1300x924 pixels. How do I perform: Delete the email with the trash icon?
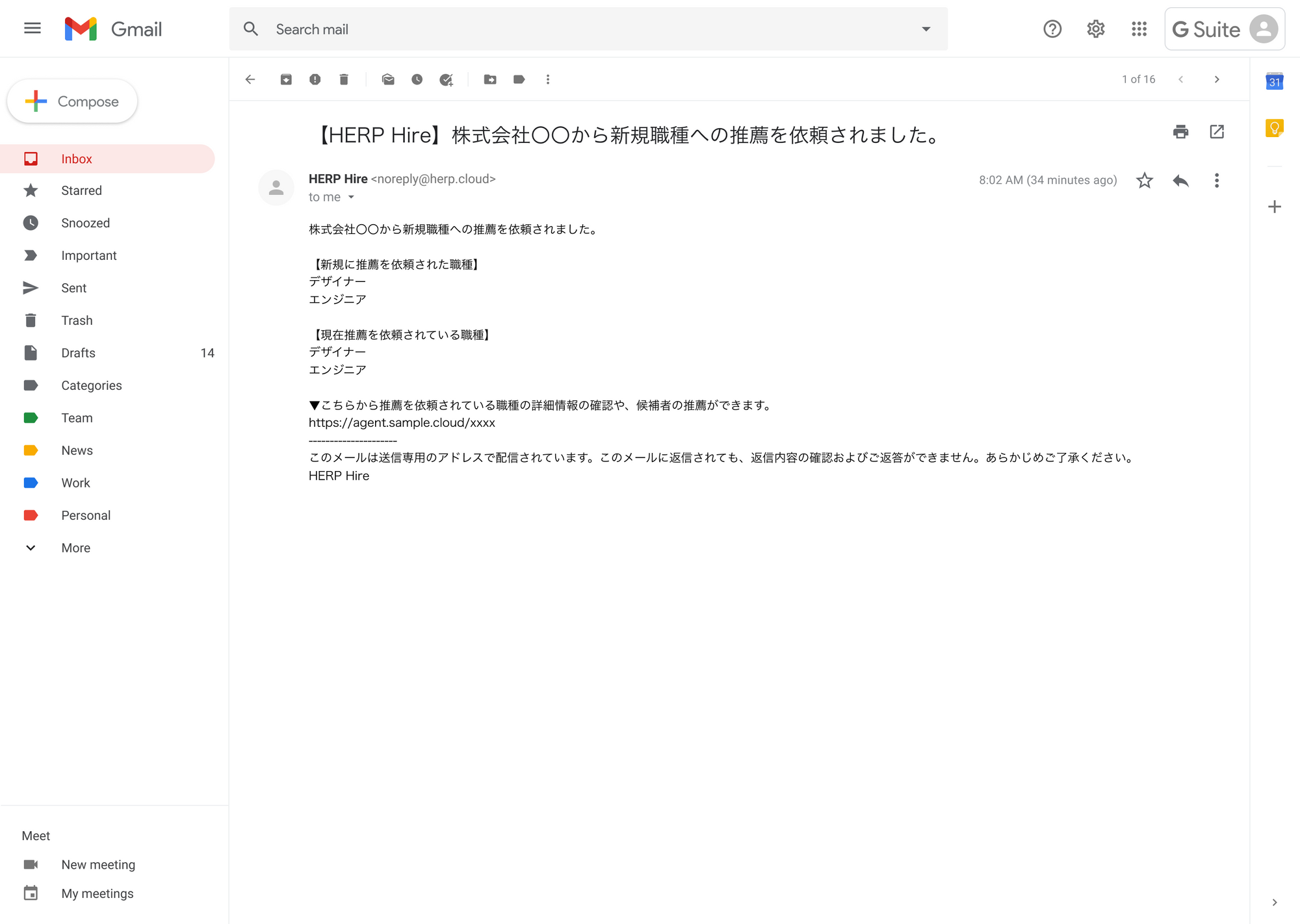344,79
